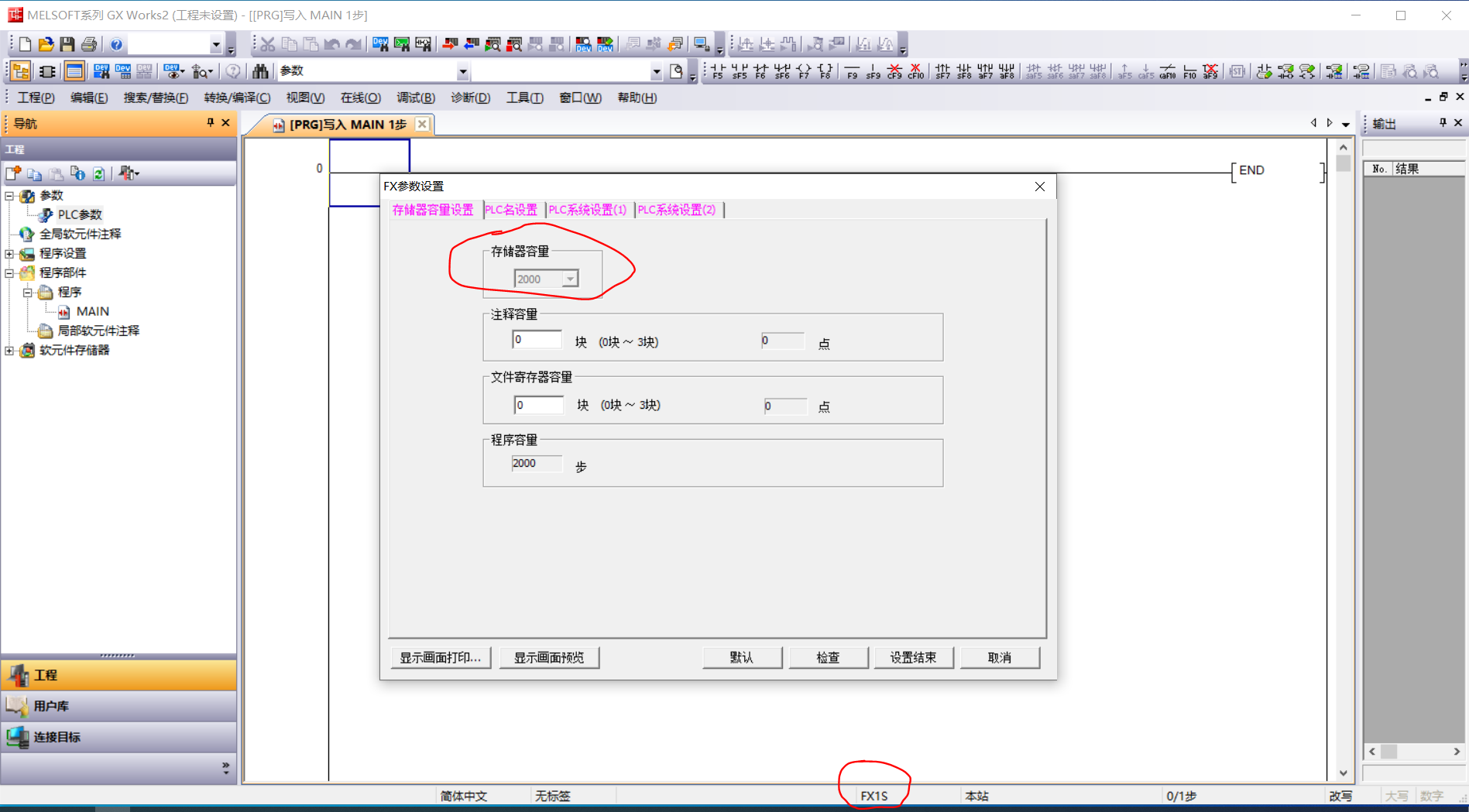Insert coil with the F7 ladder icon
The height and width of the screenshot is (812, 1469).
804,71
